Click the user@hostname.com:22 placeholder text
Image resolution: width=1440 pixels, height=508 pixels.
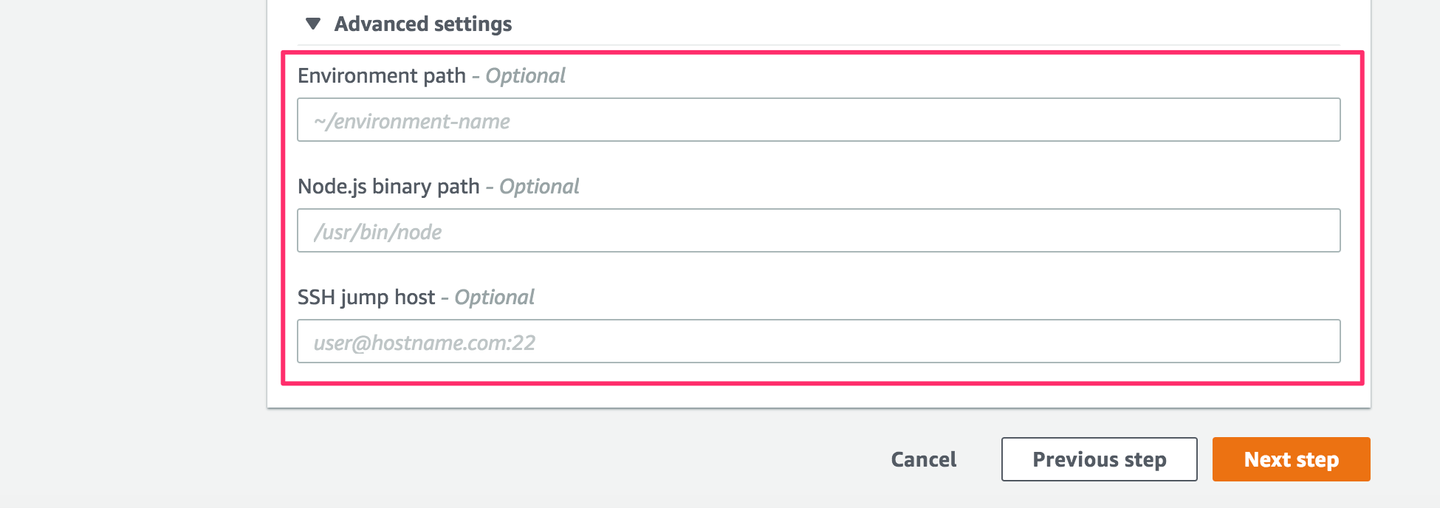tap(425, 343)
